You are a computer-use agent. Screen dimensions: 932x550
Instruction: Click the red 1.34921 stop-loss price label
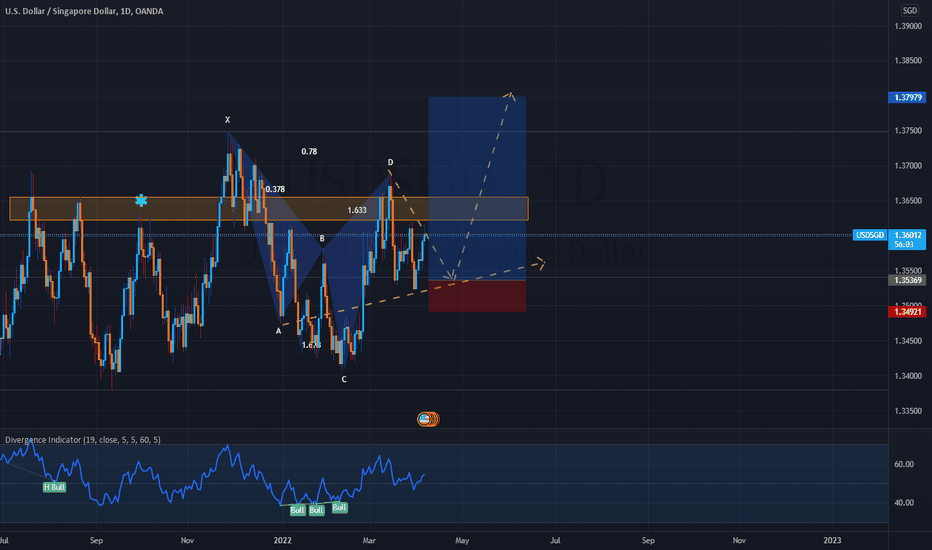point(906,312)
